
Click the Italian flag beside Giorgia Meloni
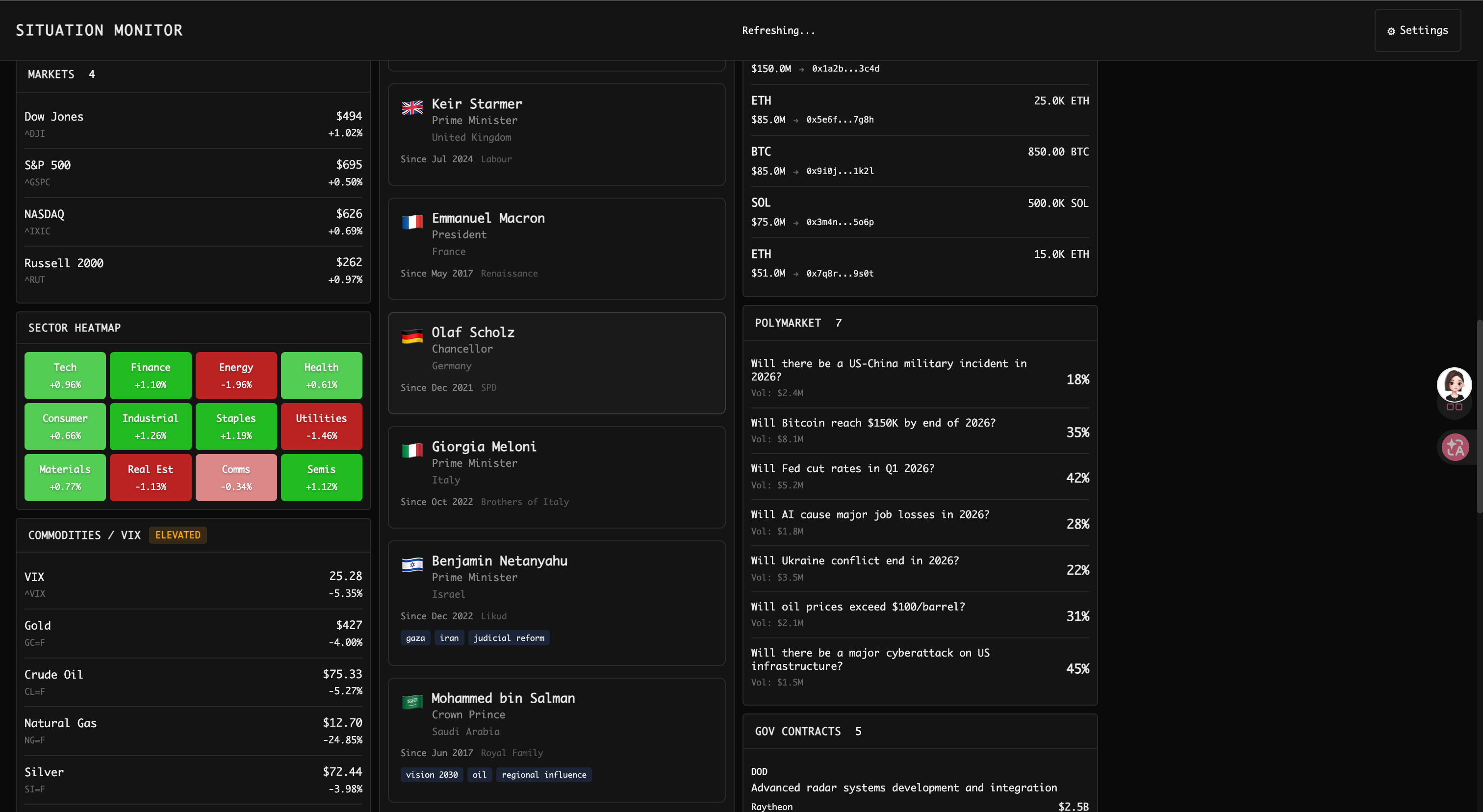coord(411,451)
